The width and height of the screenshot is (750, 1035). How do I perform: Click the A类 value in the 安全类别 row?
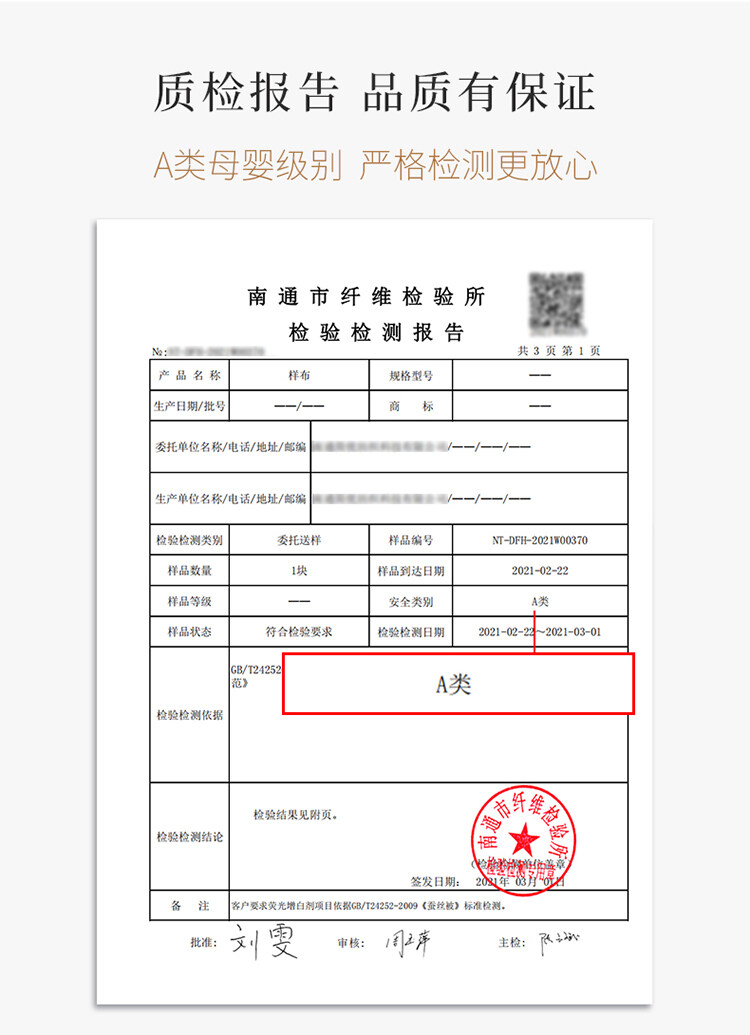click(x=540, y=602)
